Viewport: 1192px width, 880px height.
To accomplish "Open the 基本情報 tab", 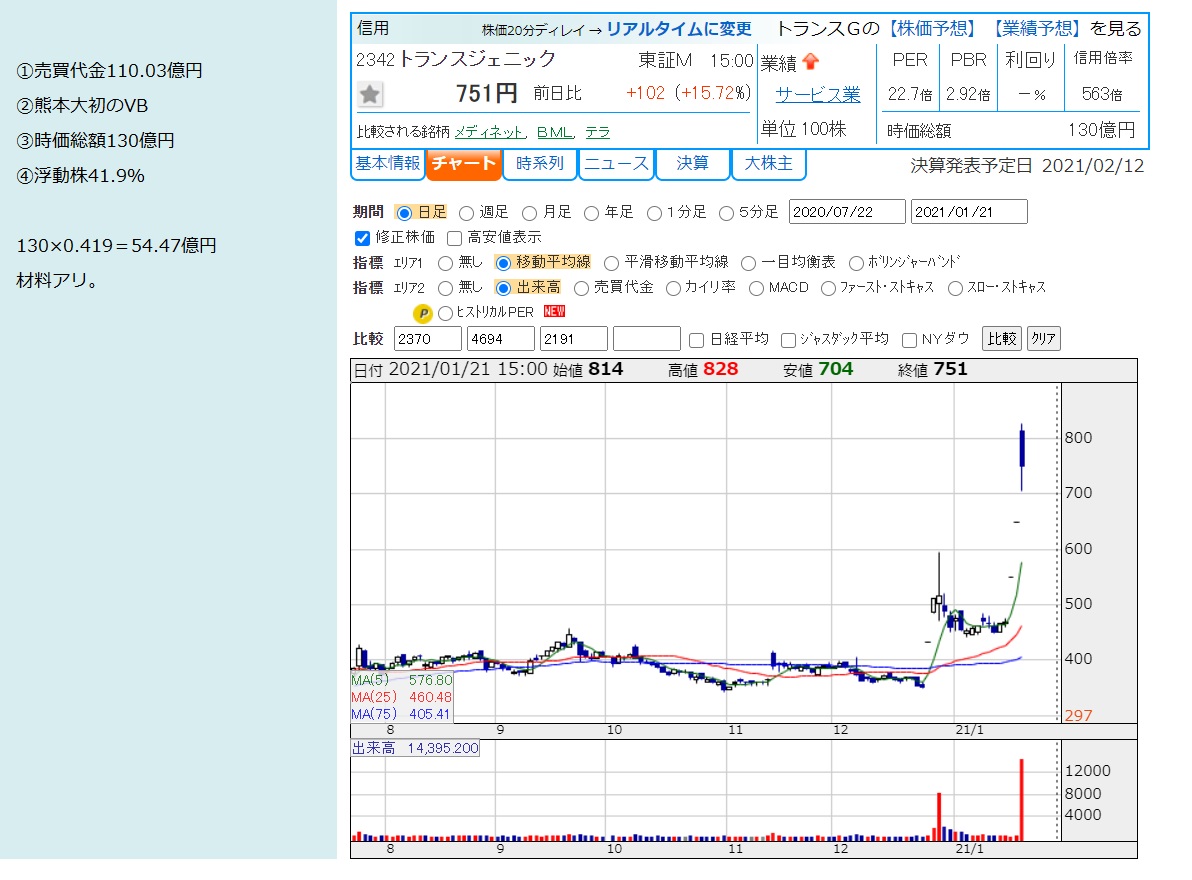I will (x=388, y=164).
